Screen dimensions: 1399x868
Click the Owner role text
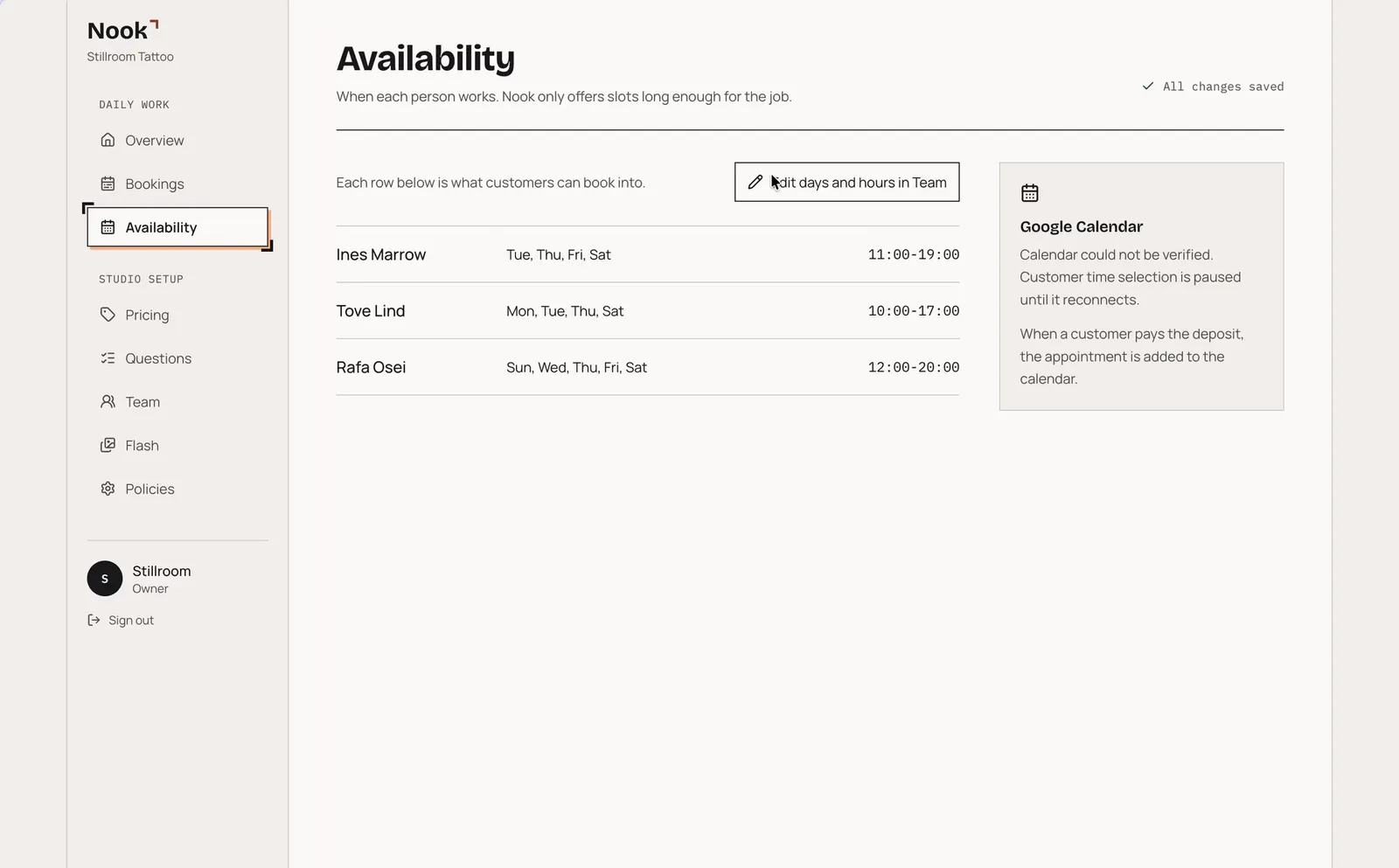(x=150, y=589)
